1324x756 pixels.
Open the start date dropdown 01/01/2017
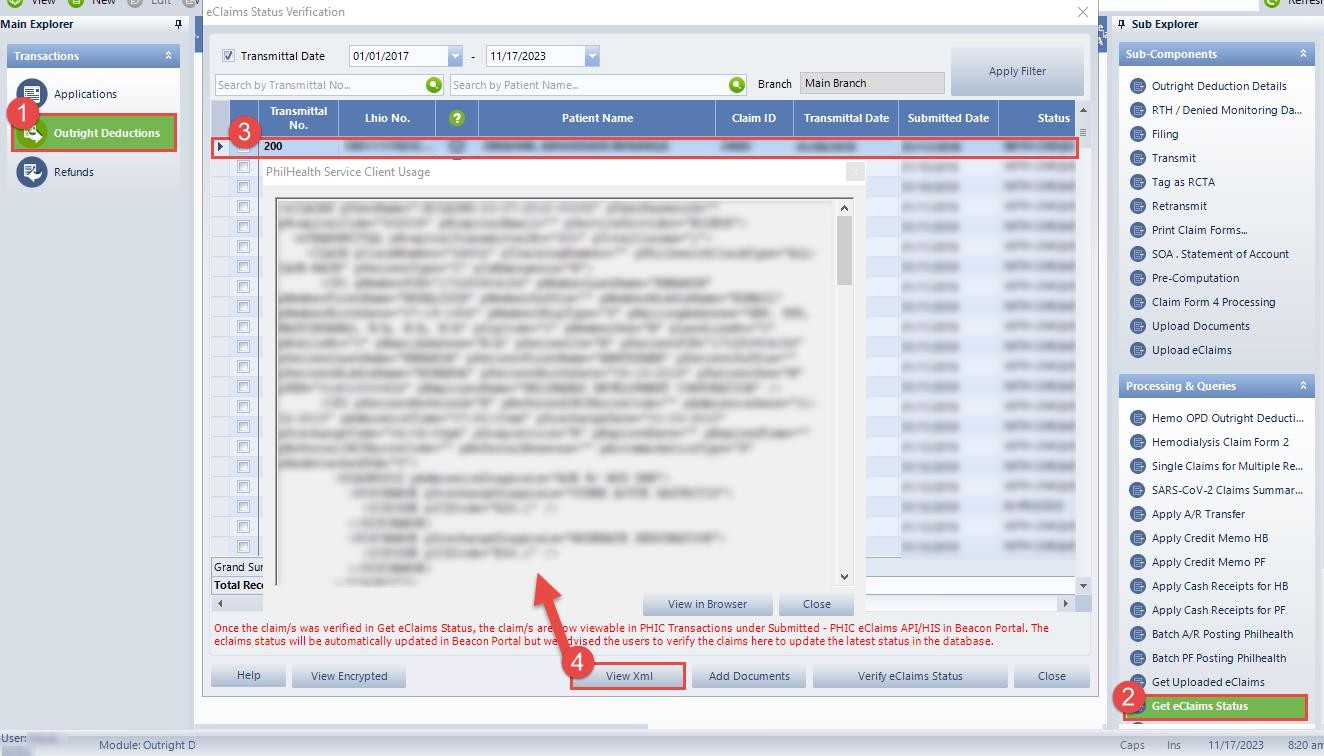click(x=455, y=56)
